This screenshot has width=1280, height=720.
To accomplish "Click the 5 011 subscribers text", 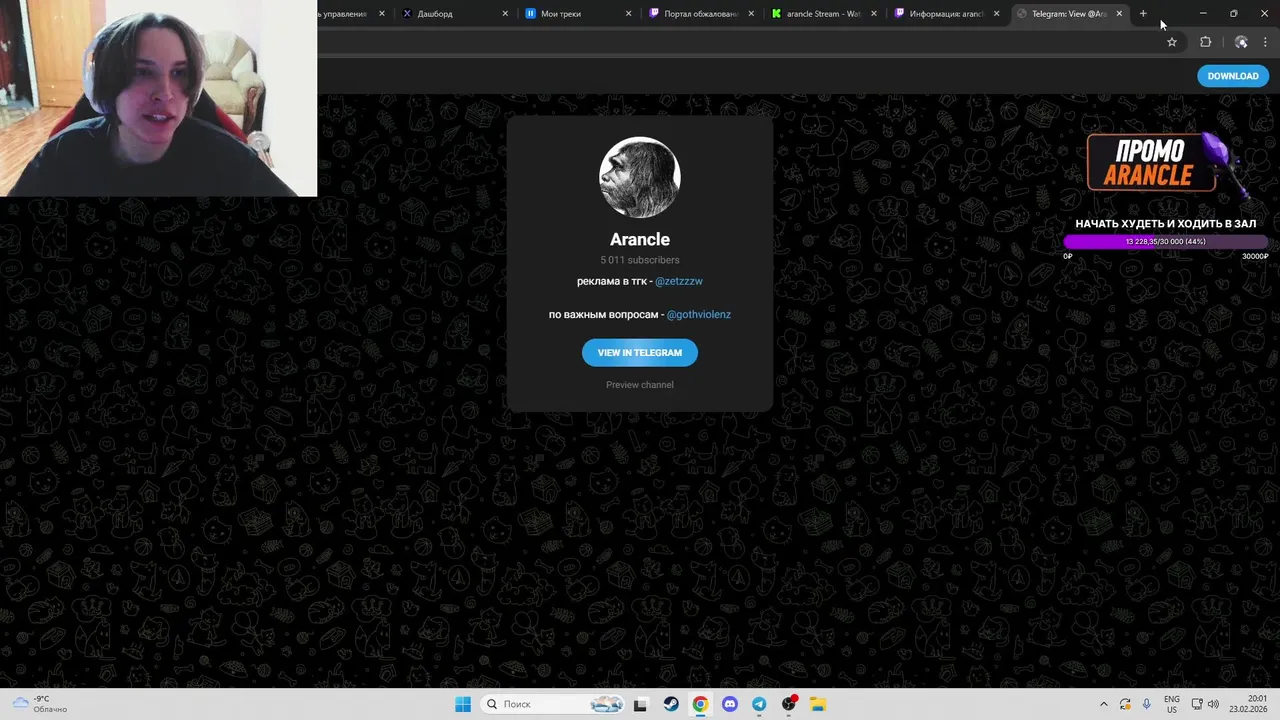I will [640, 260].
